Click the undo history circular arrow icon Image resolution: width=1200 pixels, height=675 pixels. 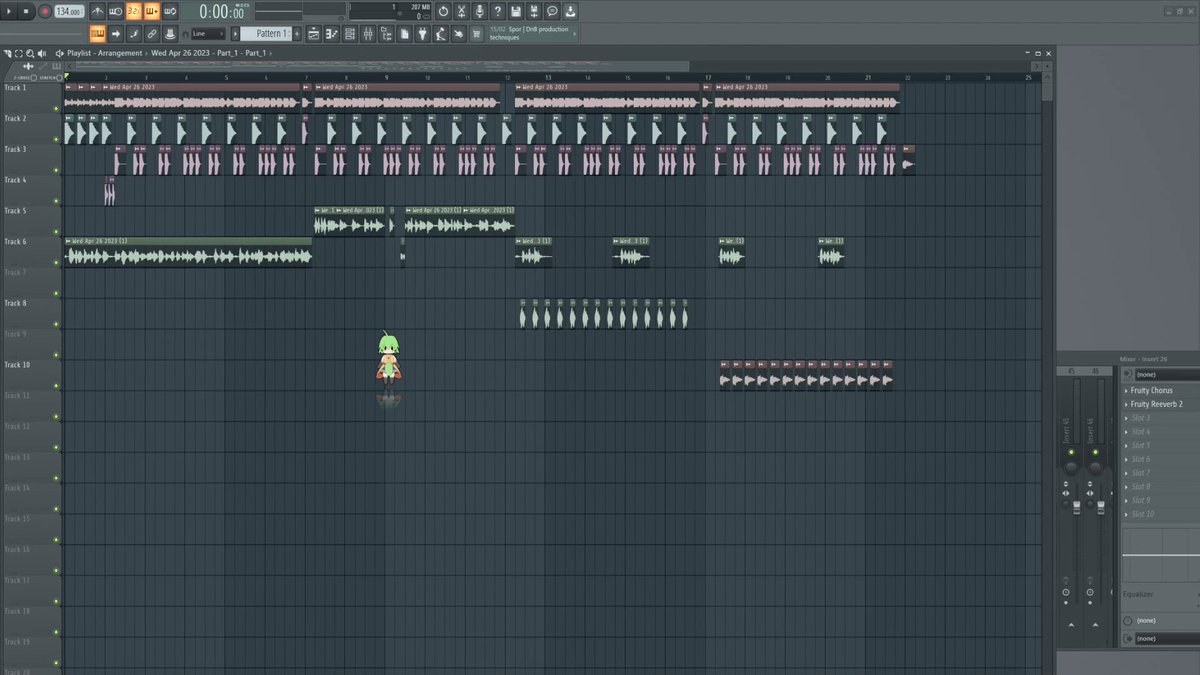click(443, 11)
